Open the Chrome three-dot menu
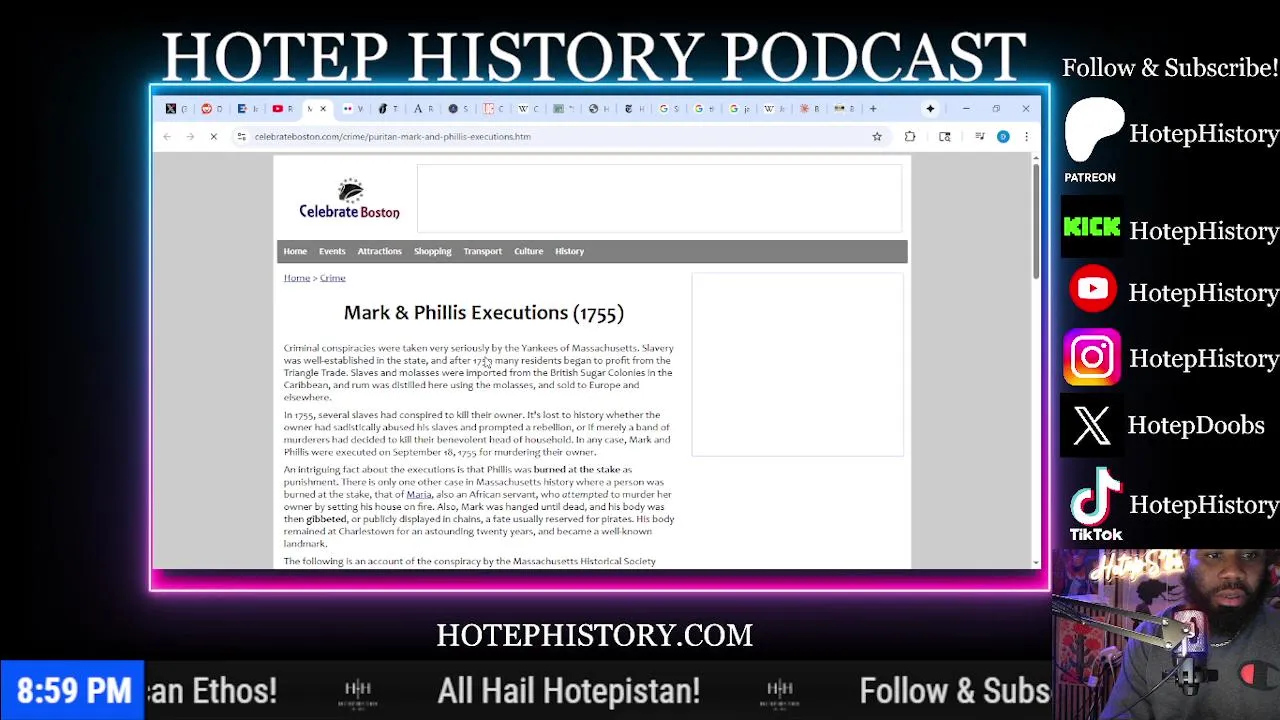This screenshot has height=720, width=1280. [1026, 137]
